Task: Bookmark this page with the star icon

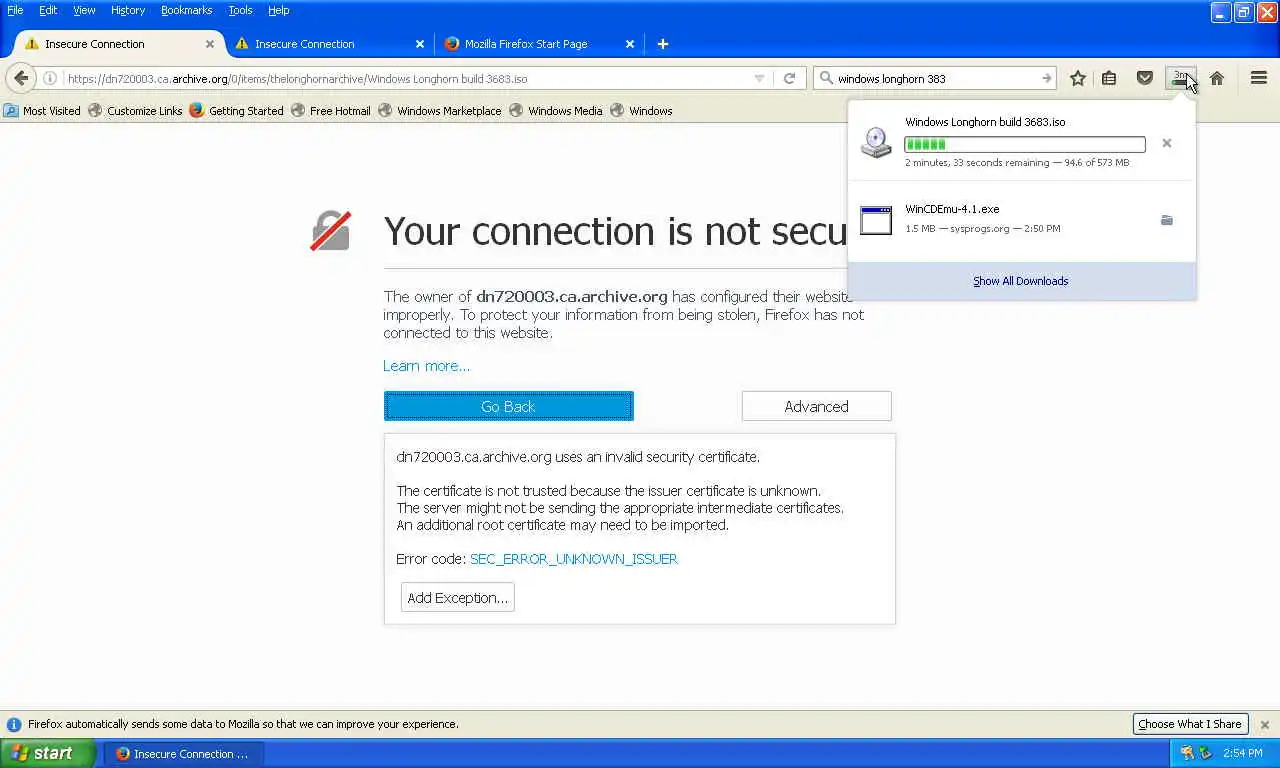Action: (x=1078, y=78)
